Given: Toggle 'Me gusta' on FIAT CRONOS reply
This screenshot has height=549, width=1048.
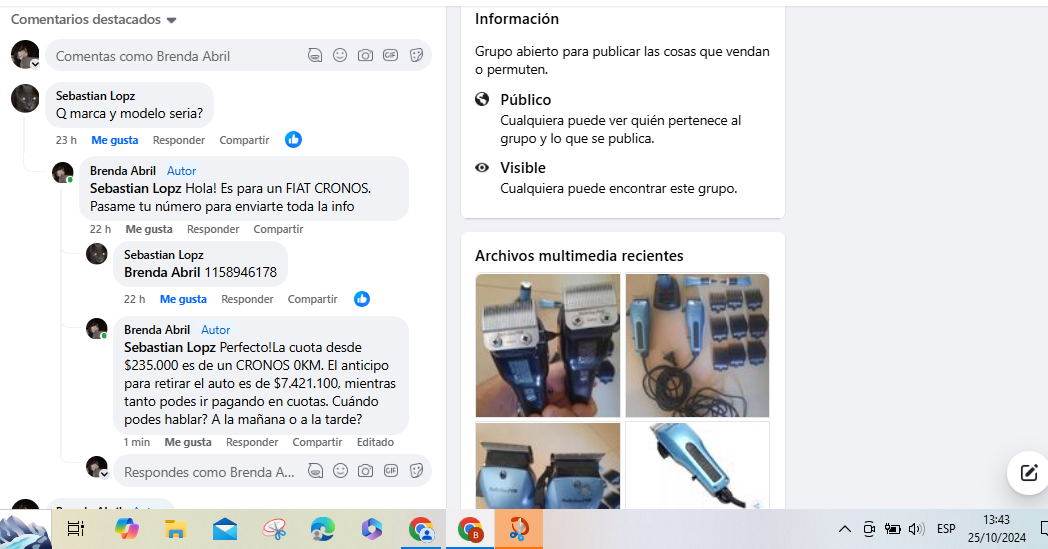Looking at the screenshot, I should tap(149, 229).
